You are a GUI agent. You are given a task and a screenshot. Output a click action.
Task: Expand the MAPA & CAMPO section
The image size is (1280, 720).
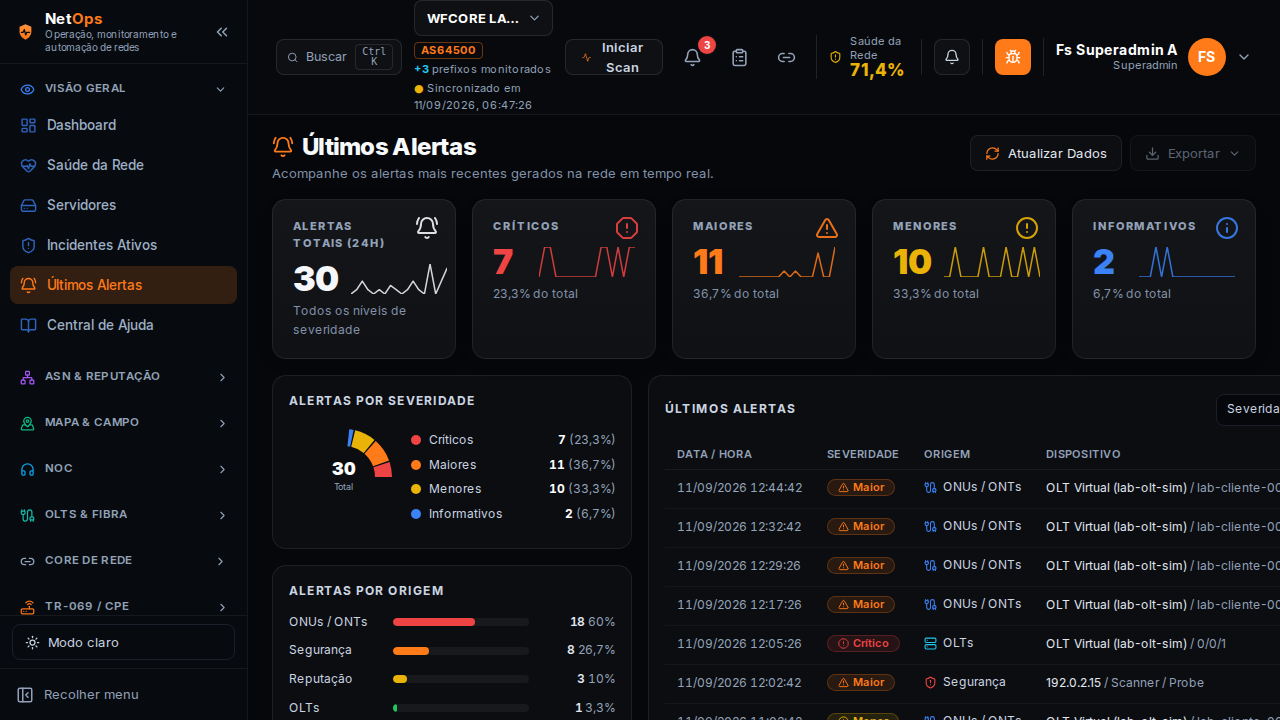tap(123, 422)
